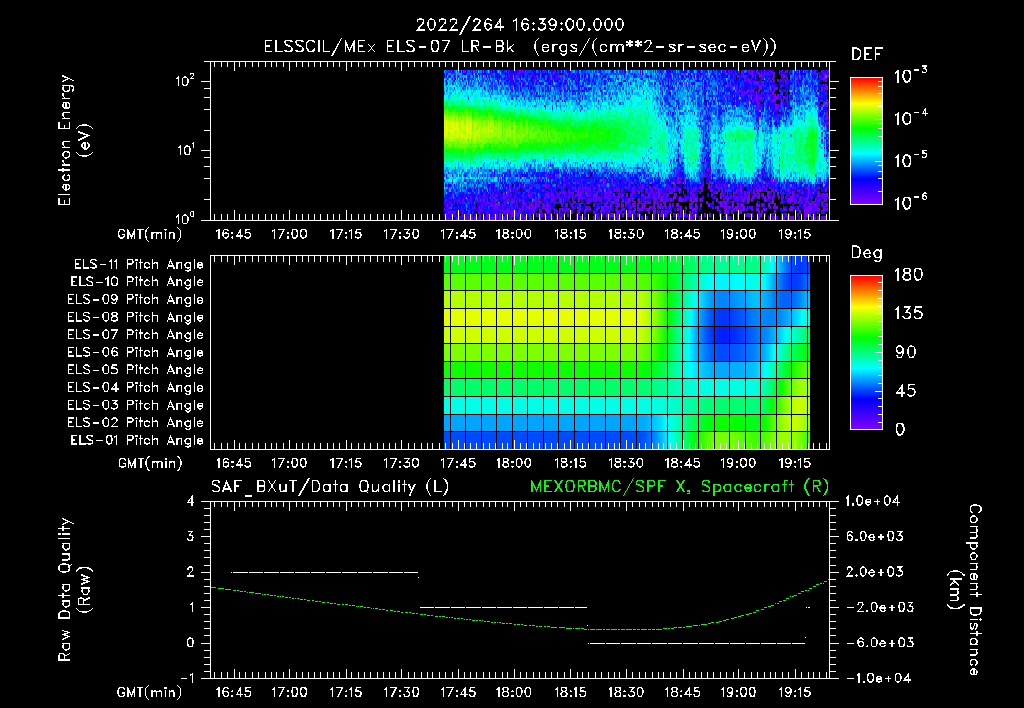Click the Raw Data Quality (Raw) axis label
1024x708 pixels.
click(74, 590)
